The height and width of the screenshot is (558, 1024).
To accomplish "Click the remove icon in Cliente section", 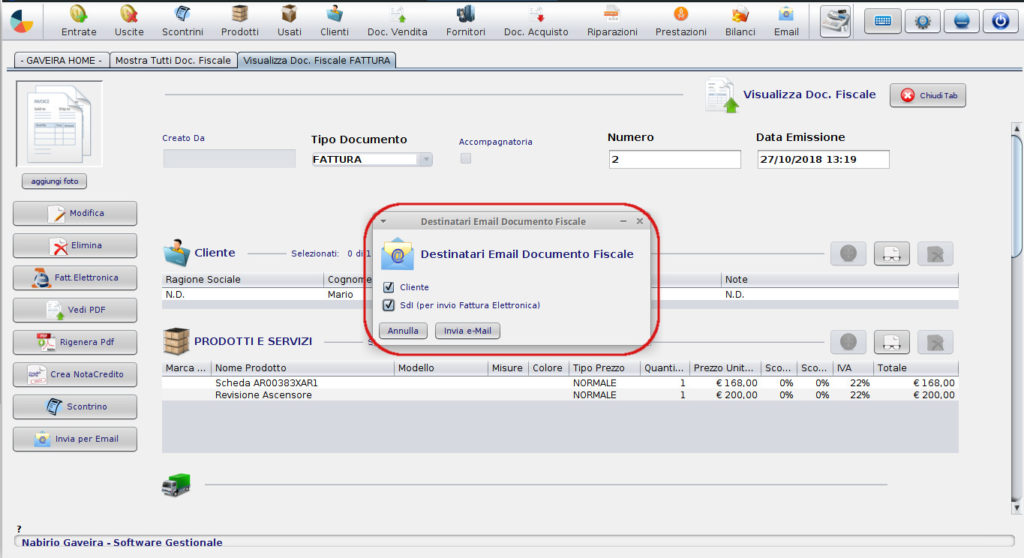I will click(x=935, y=254).
